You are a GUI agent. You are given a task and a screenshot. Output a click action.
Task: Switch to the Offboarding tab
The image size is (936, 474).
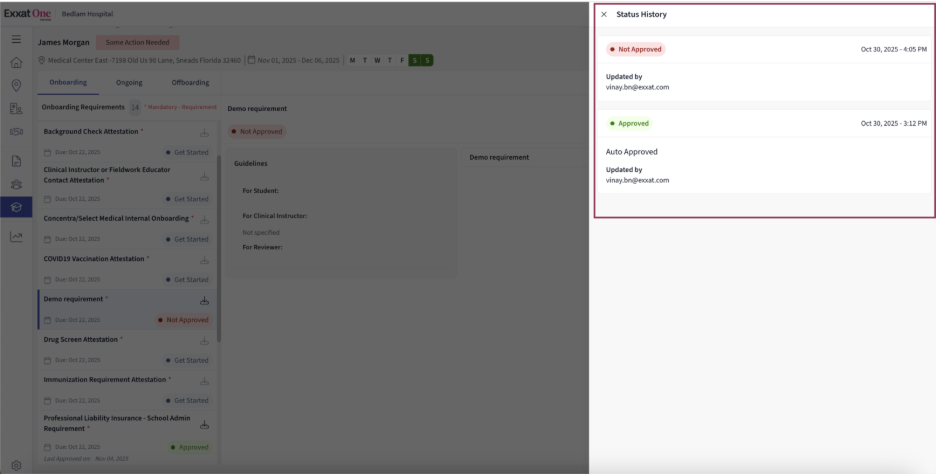[x=190, y=82]
